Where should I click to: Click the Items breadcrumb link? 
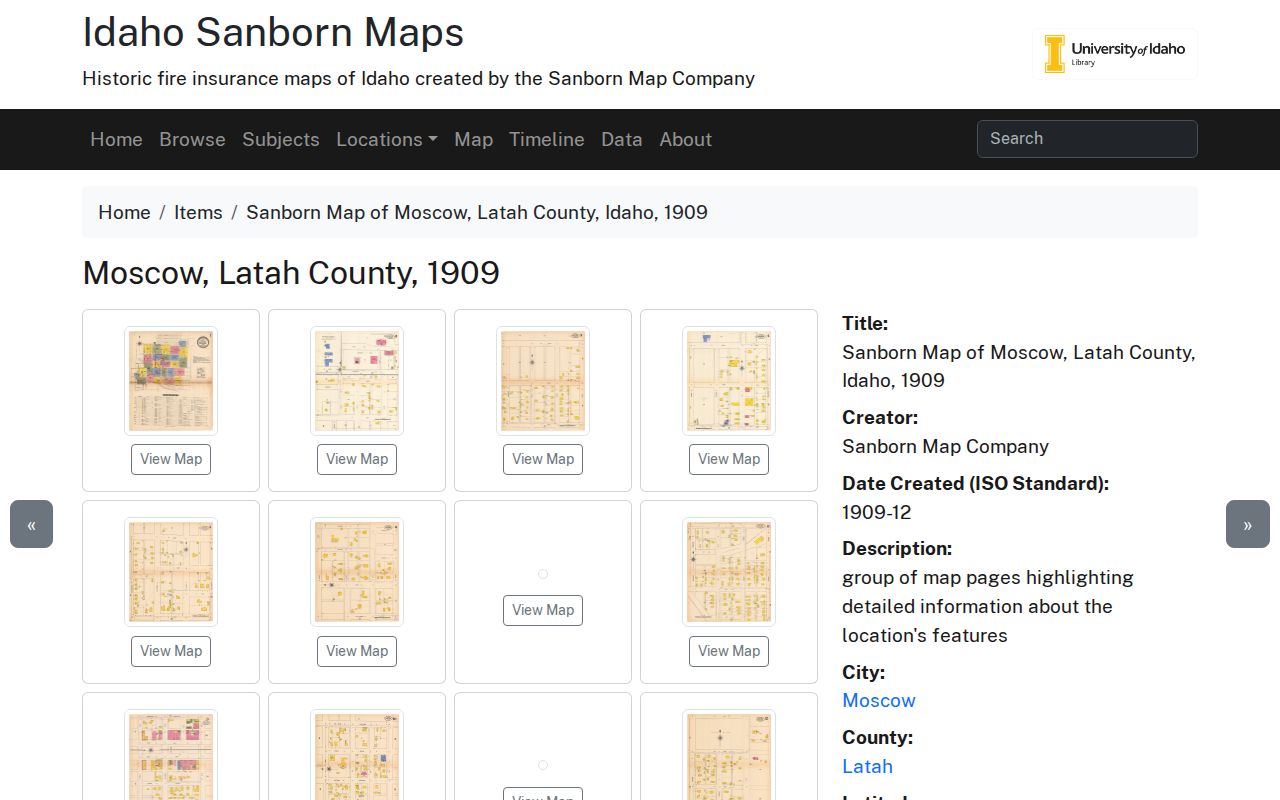tap(198, 212)
